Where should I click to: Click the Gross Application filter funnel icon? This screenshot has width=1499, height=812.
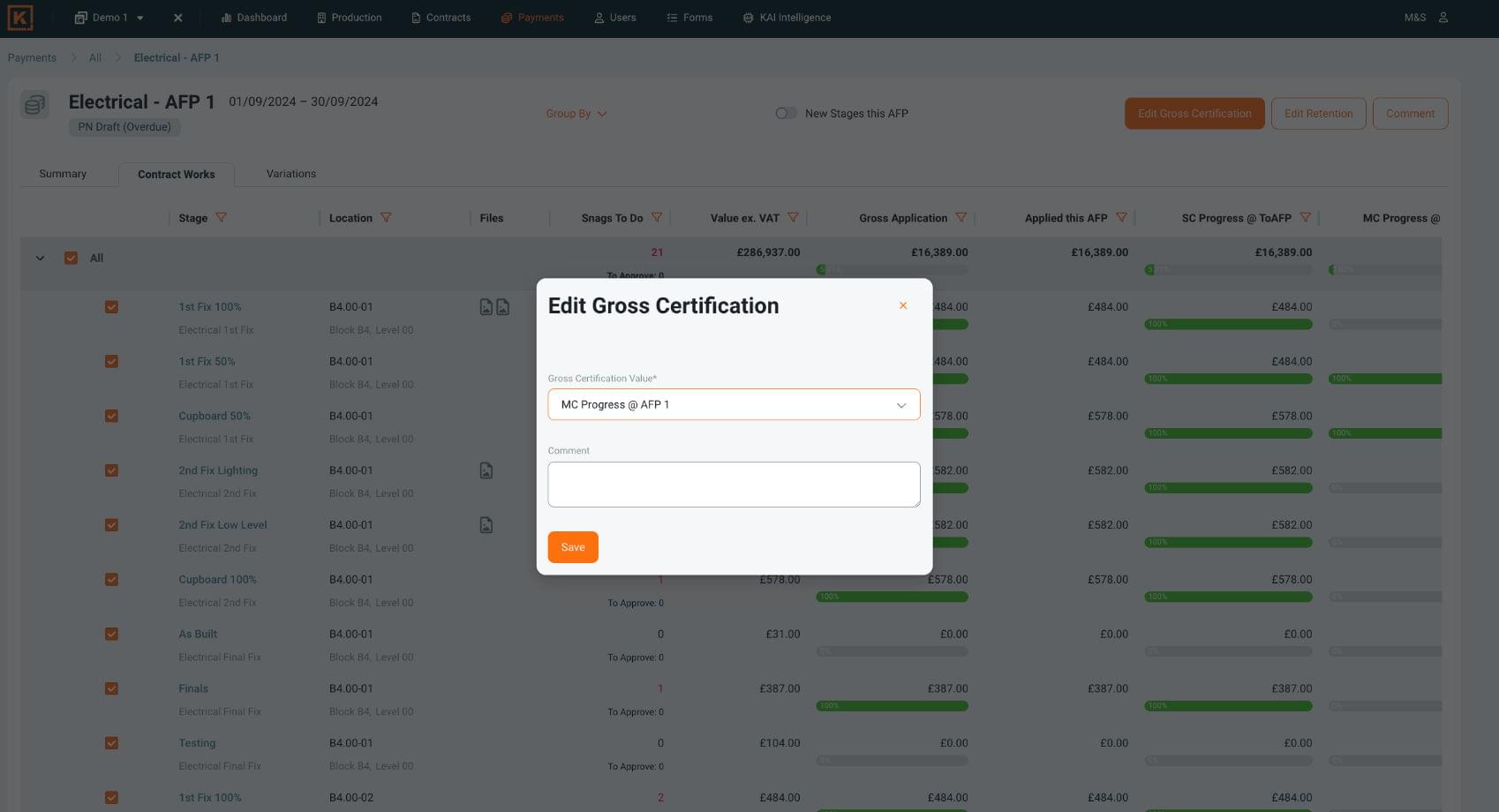pos(961,218)
